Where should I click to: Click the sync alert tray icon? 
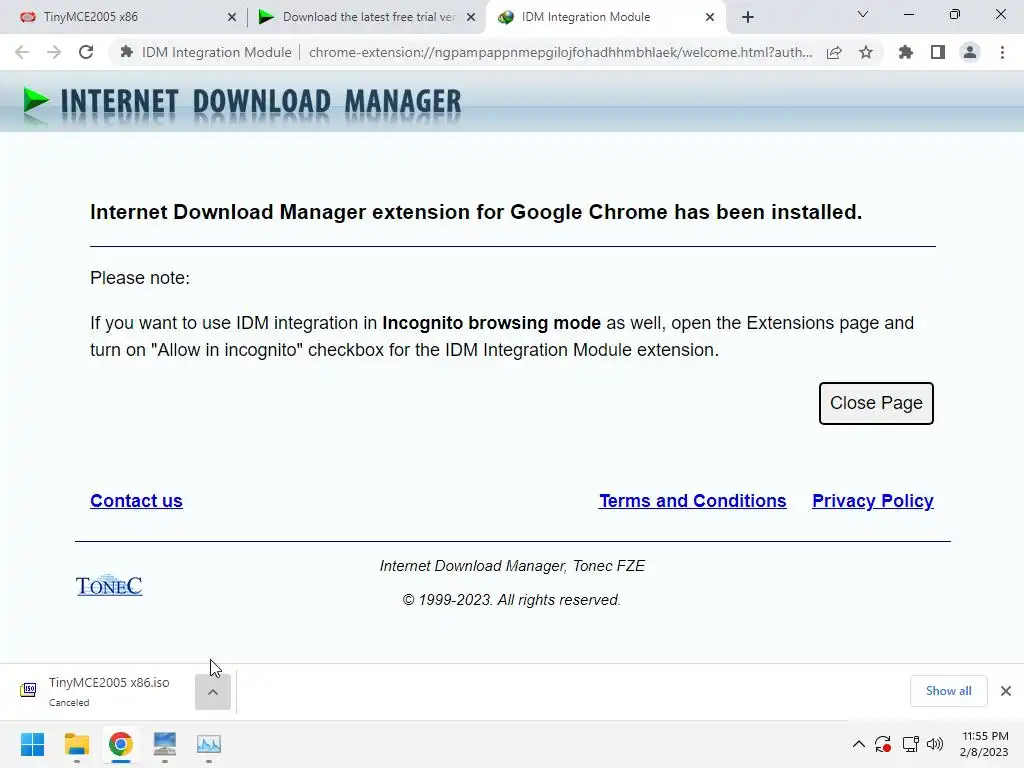883,744
